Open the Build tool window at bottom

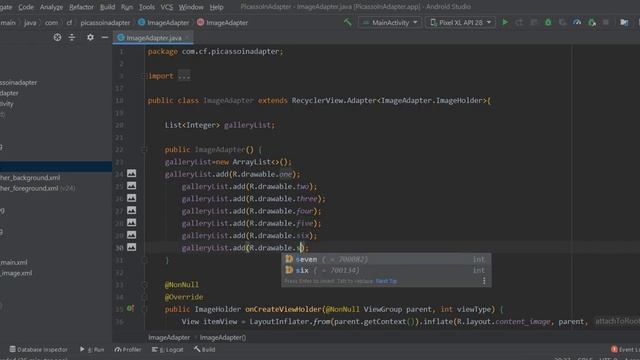coord(204,349)
